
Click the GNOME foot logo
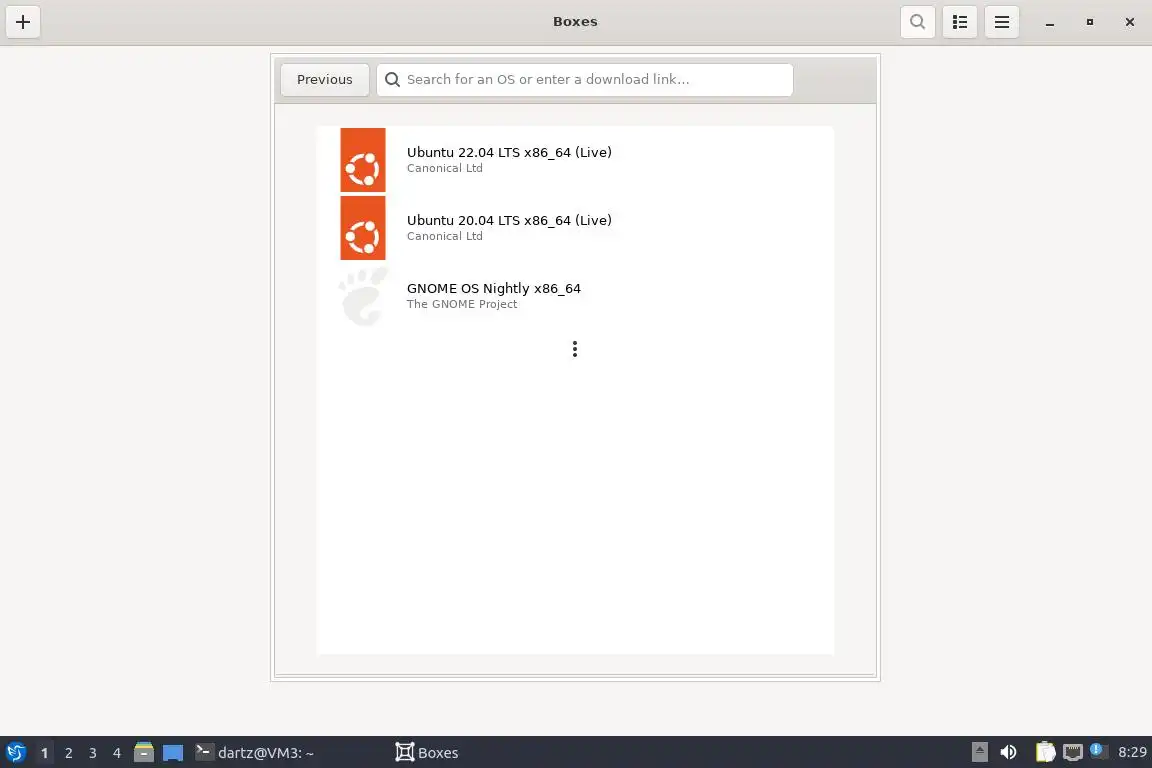tap(363, 295)
